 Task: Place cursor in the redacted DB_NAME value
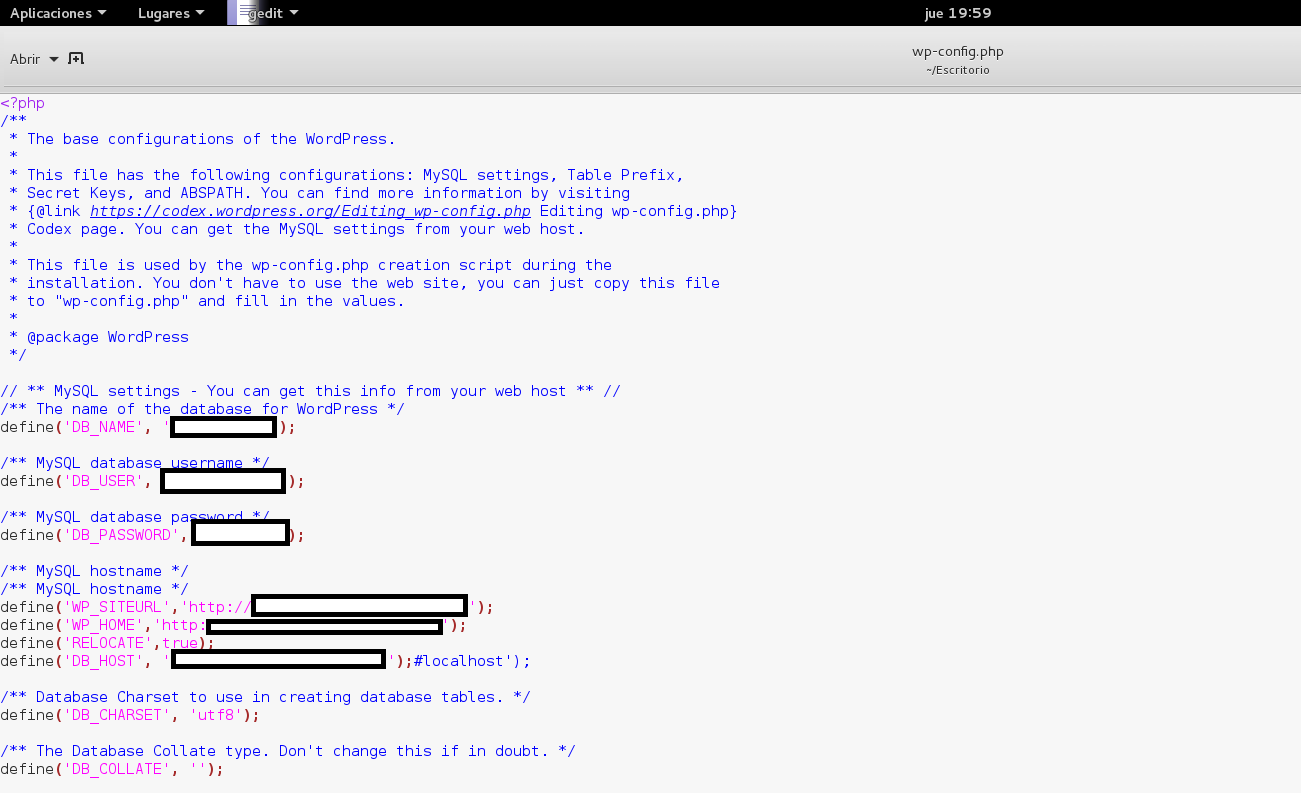[x=223, y=427]
